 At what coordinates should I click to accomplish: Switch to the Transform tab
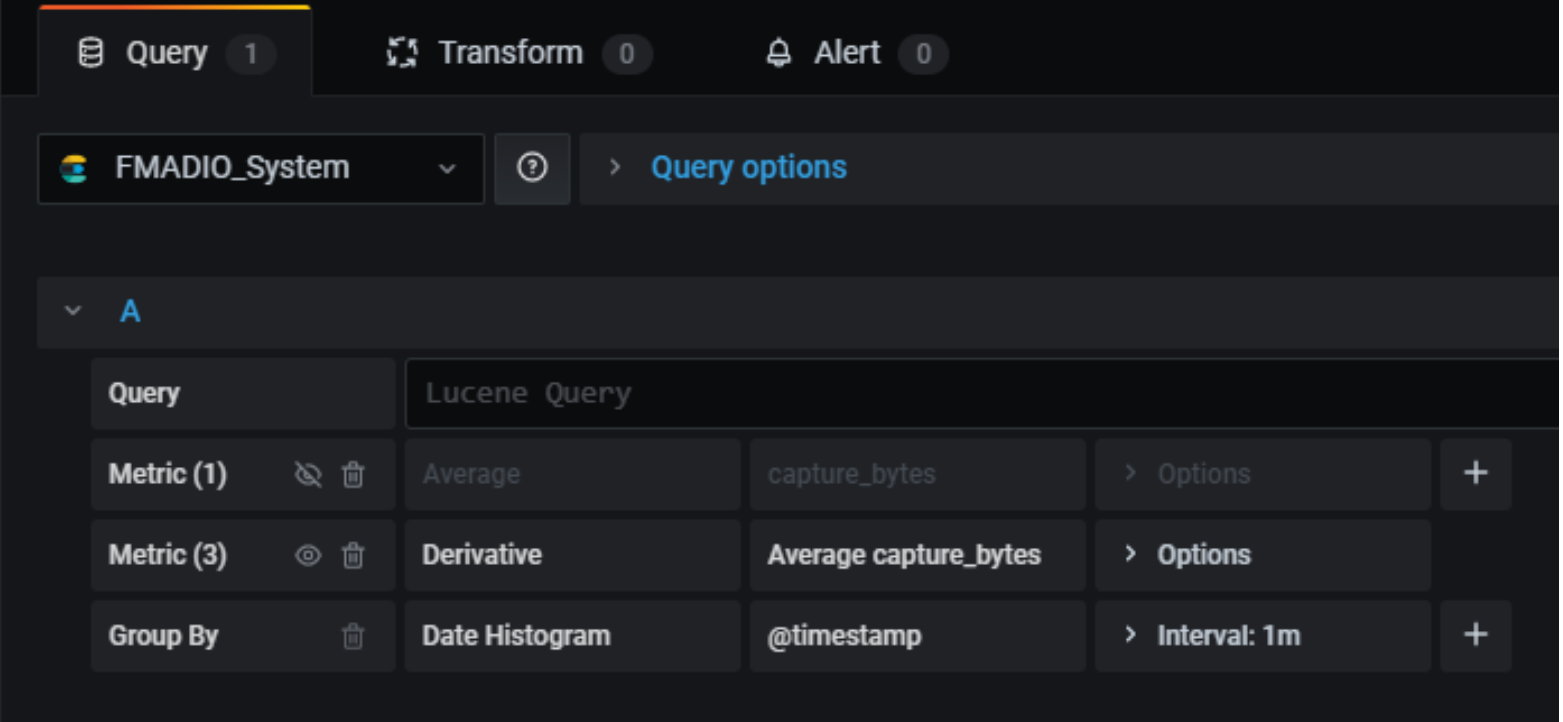(510, 53)
